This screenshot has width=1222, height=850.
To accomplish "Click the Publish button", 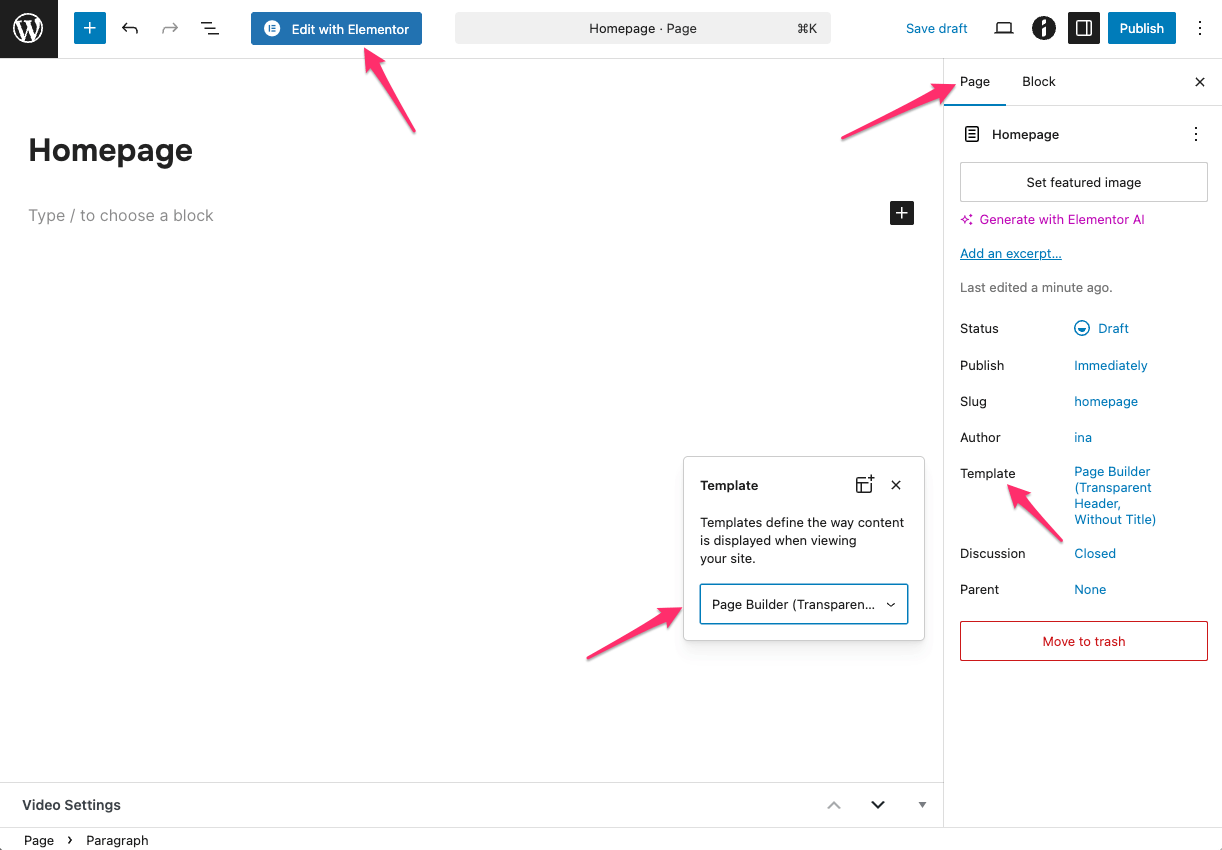I will tap(1141, 29).
